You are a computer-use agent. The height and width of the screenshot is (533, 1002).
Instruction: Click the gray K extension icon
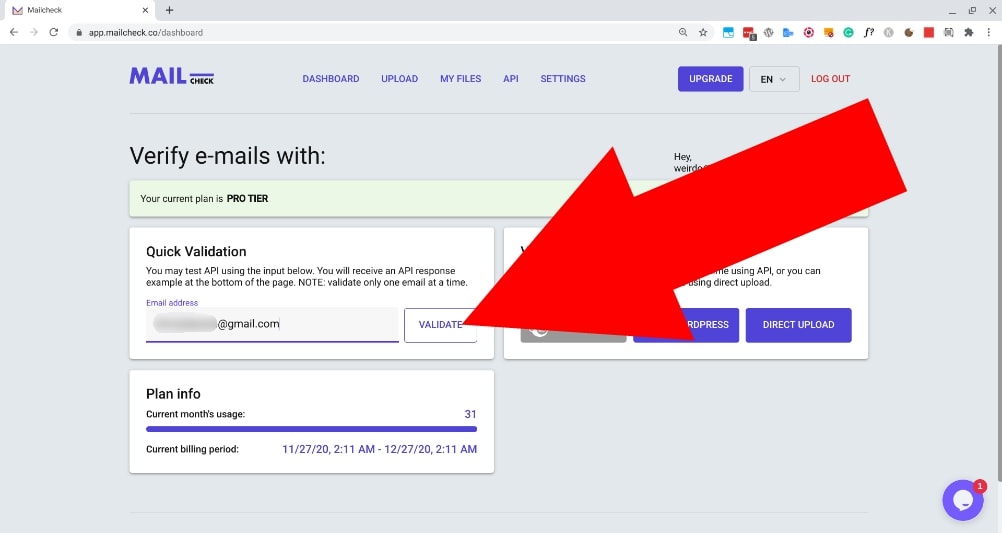[888, 33]
